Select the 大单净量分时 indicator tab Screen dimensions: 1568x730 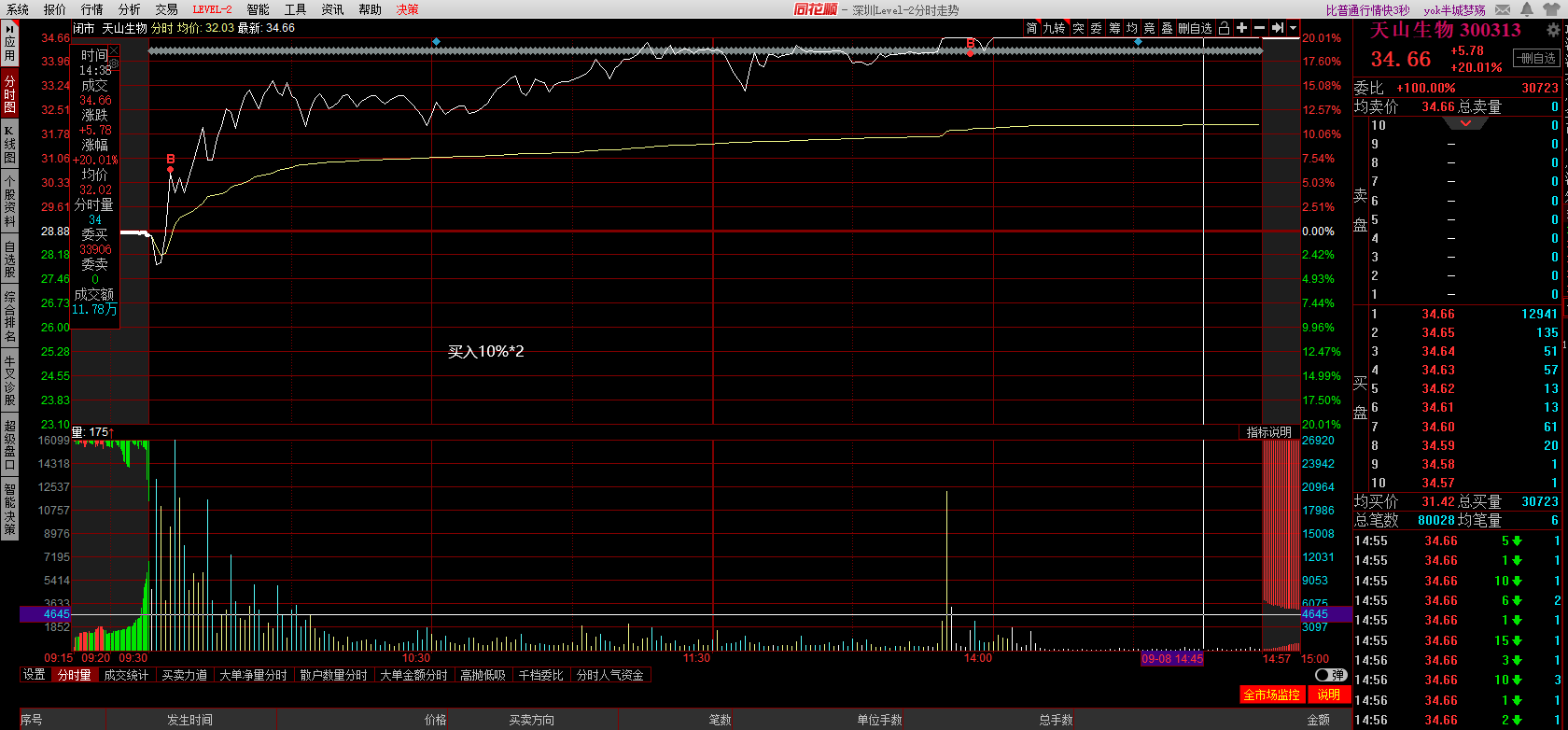click(x=253, y=675)
